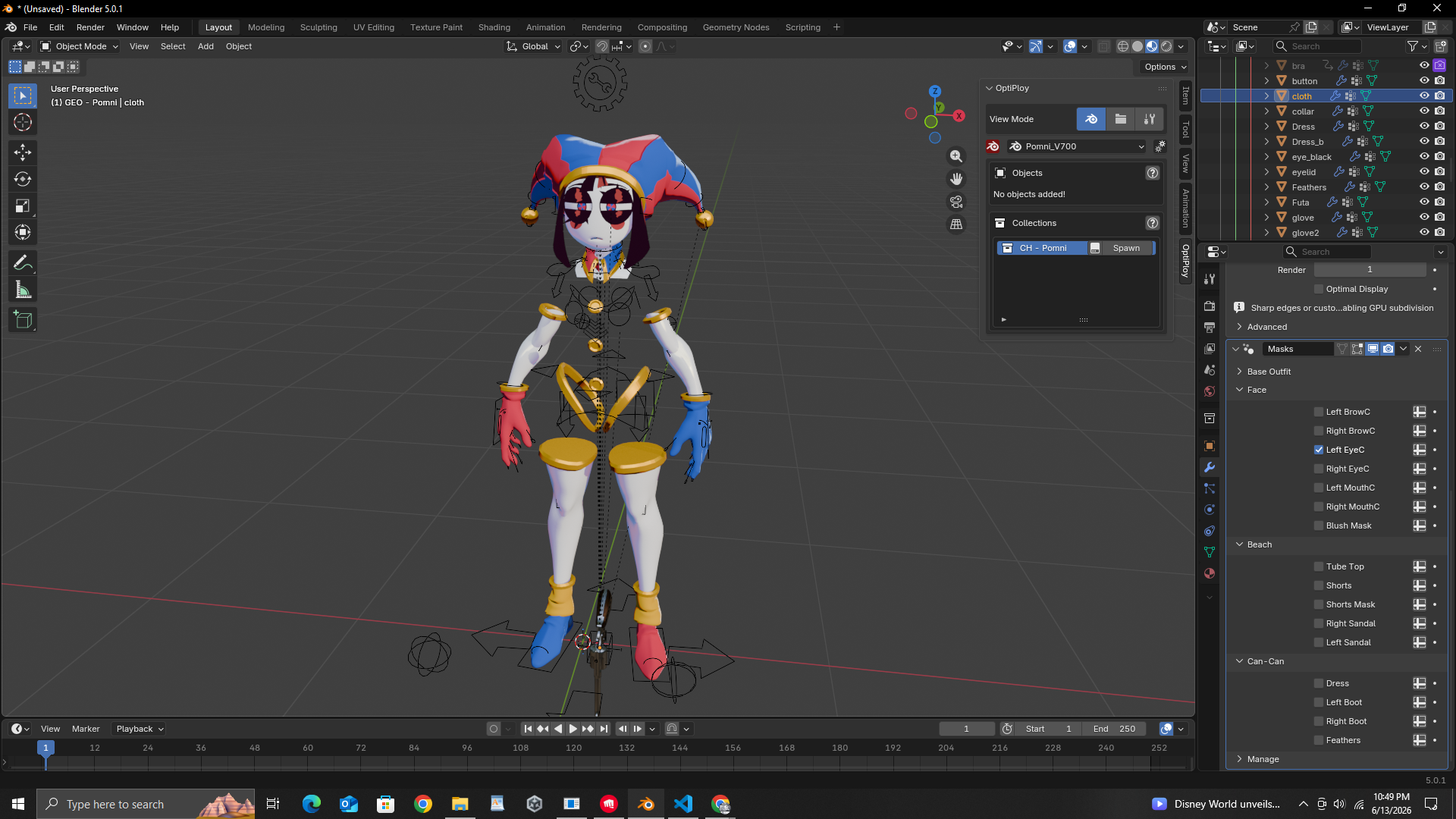
Task: Jump to the timeline end frame
Action: [x=604, y=729]
